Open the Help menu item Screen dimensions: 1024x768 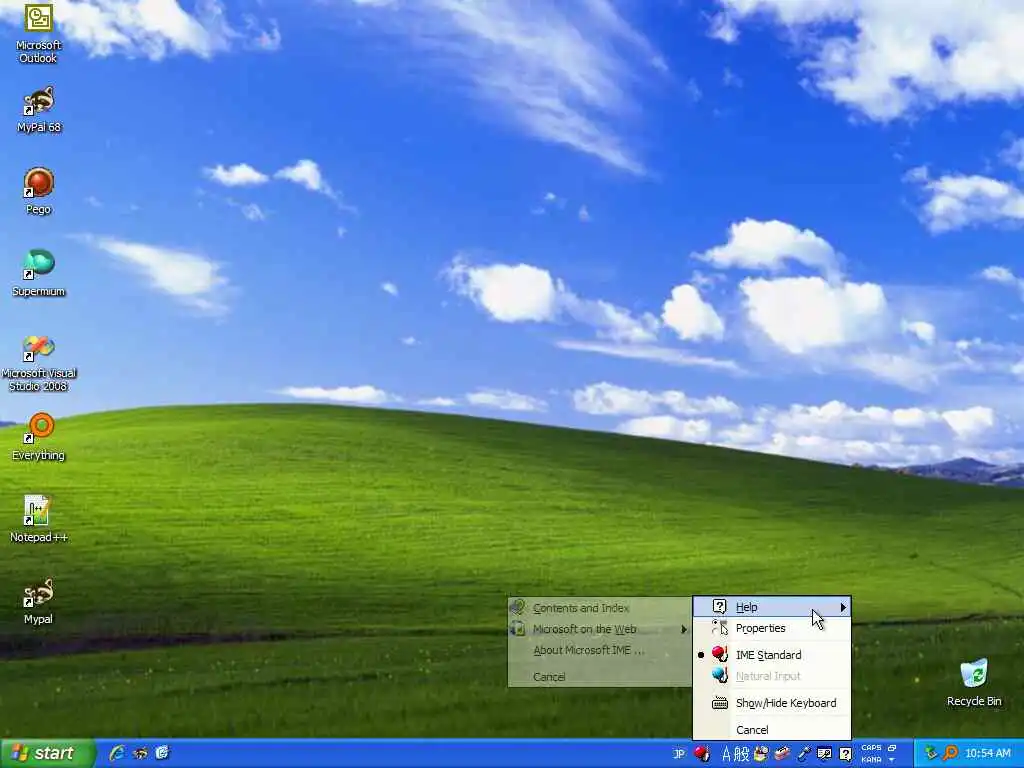[x=772, y=607]
